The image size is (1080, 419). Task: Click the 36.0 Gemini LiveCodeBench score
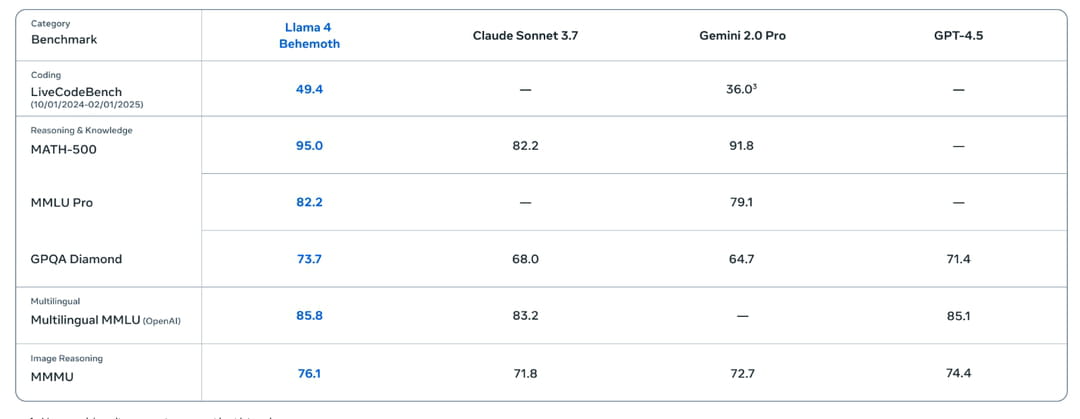742,90
